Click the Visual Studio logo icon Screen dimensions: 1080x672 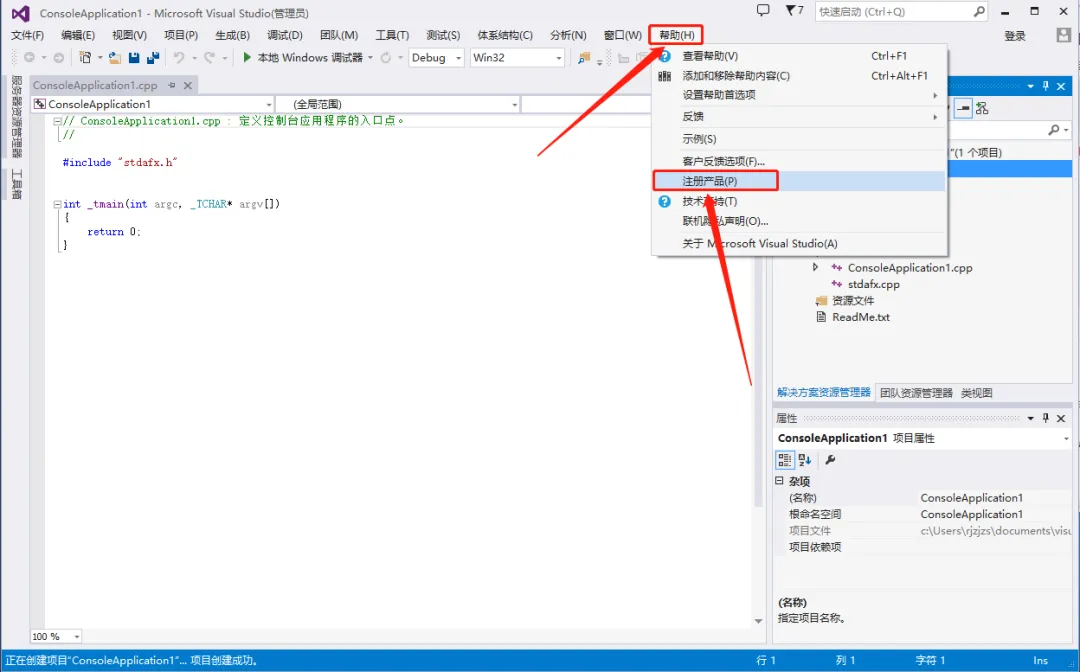20,13
